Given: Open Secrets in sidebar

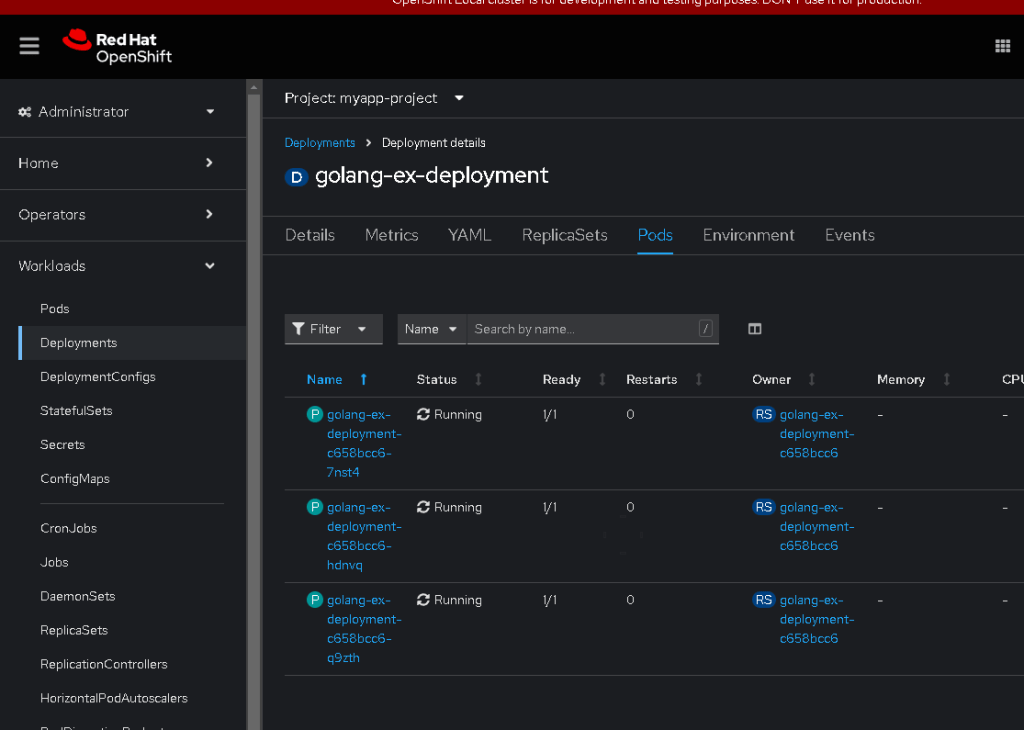Looking at the screenshot, I should pos(63,445).
